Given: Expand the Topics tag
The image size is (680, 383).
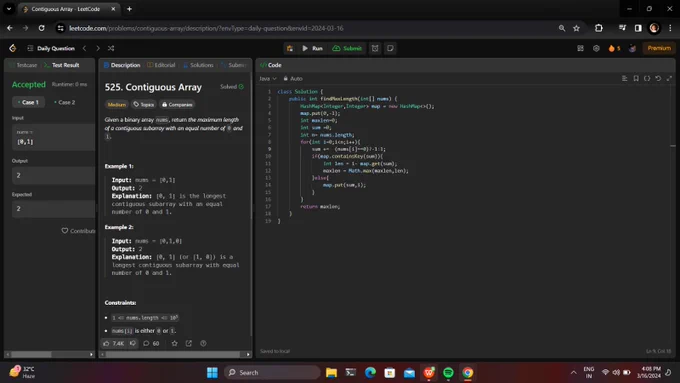Looking at the screenshot, I should 144,105.
